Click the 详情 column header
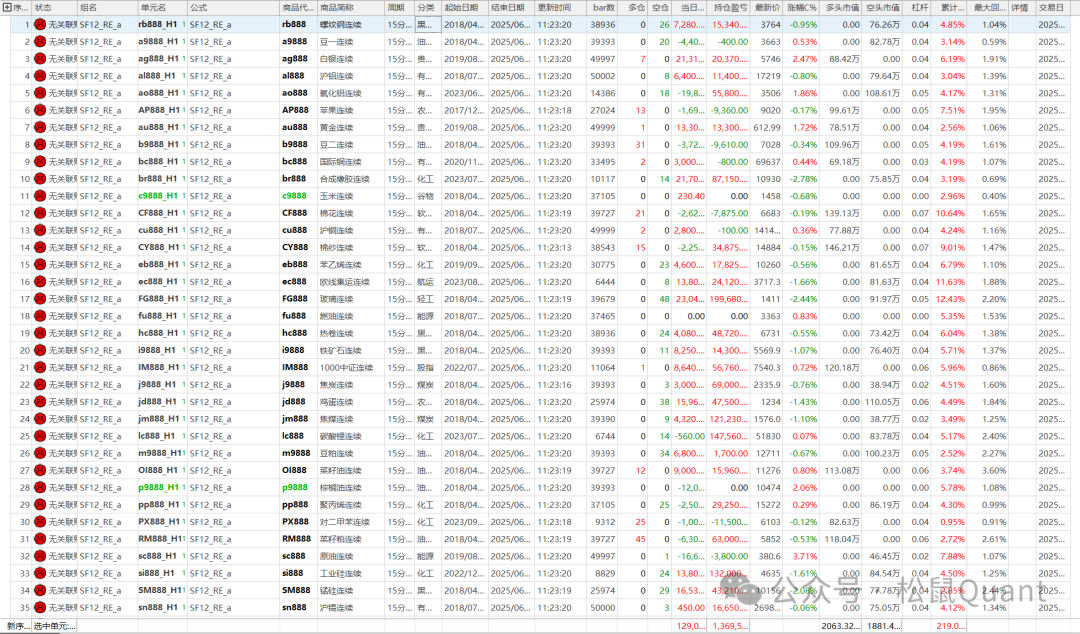This screenshot has width=1080, height=634. pyautogui.click(x=1020, y=7)
